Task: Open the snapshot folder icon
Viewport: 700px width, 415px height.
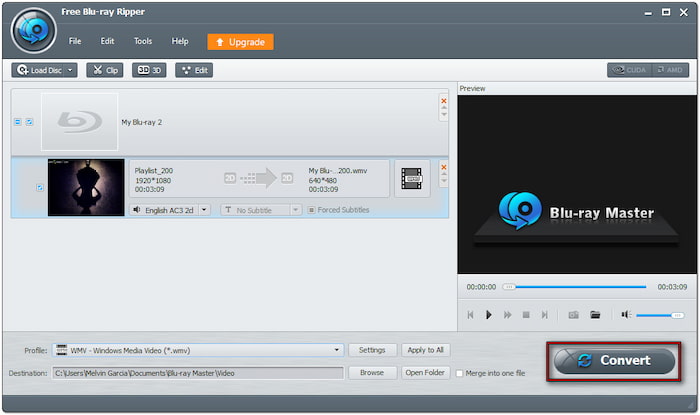Action: [595, 315]
